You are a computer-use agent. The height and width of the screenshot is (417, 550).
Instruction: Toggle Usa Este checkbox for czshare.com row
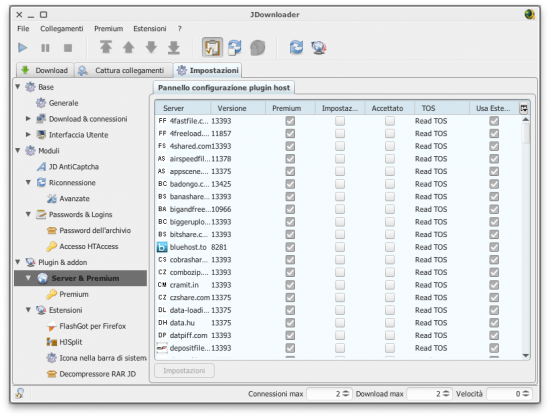click(x=494, y=297)
